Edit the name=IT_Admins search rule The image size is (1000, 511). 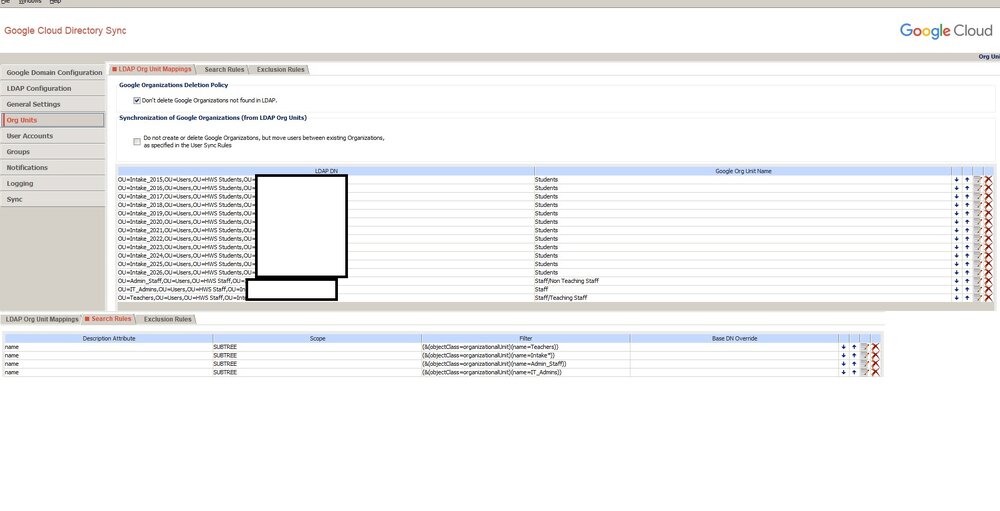pos(865,373)
